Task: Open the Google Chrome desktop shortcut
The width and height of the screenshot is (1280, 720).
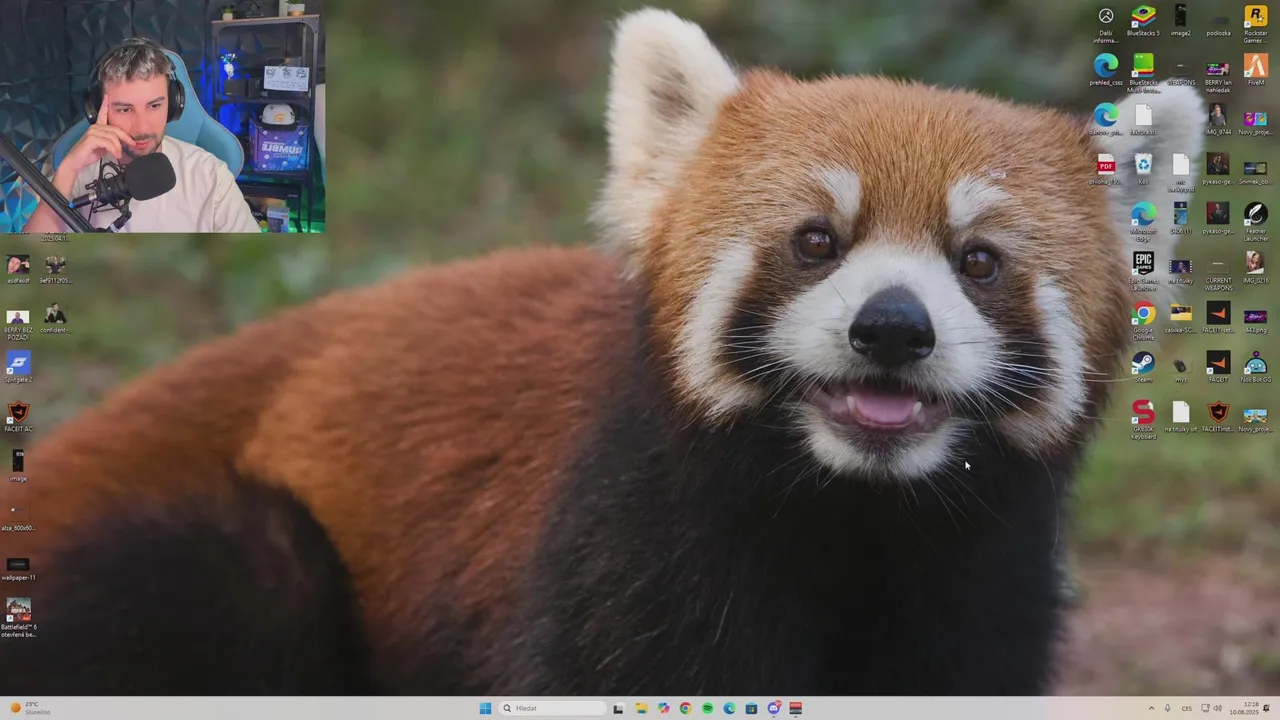Action: tap(1143, 318)
